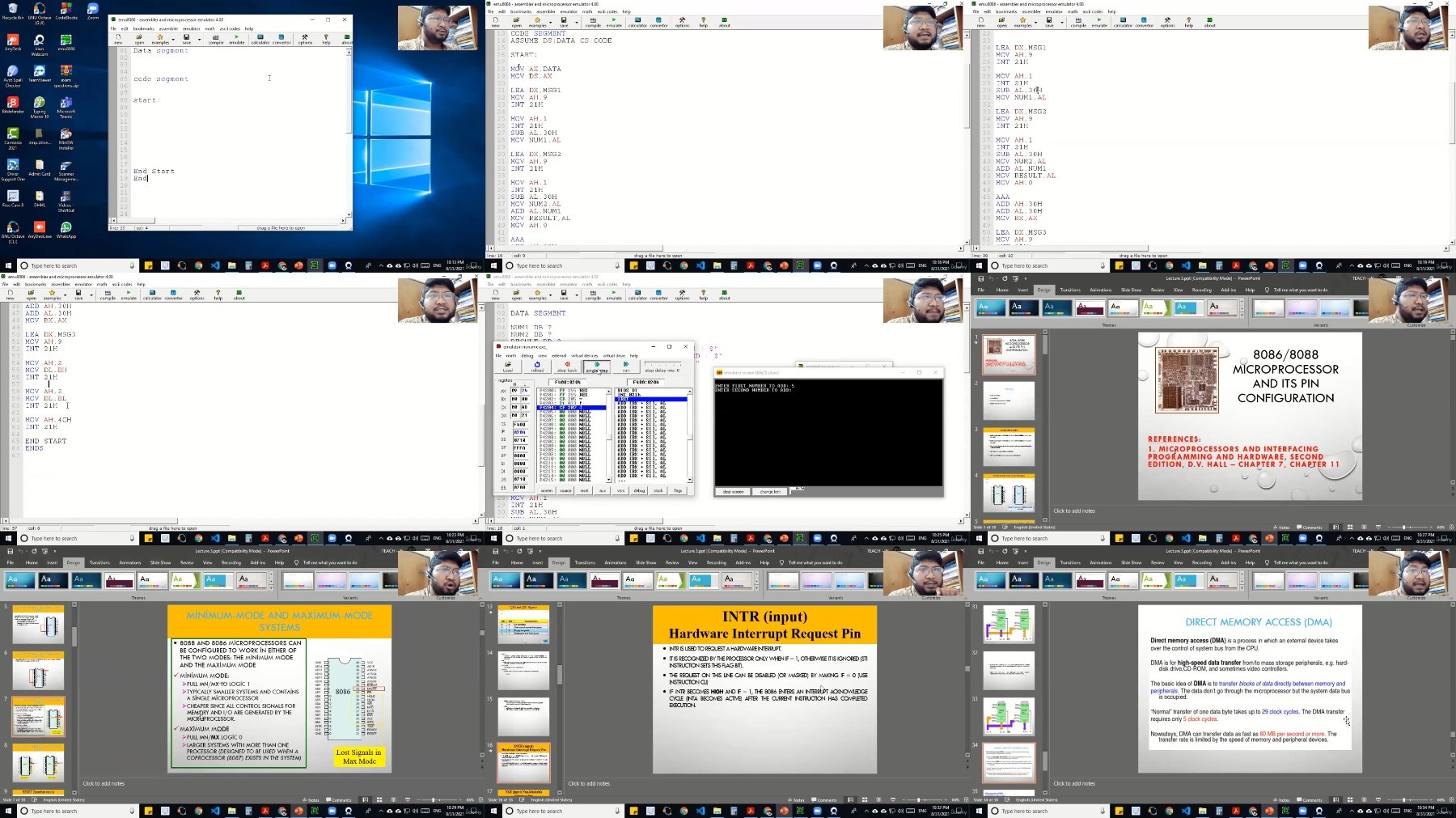This screenshot has width=1456, height=818.
Task: Expand examples dropdown arrow in desktop emu8086 window
Action: pos(173,40)
